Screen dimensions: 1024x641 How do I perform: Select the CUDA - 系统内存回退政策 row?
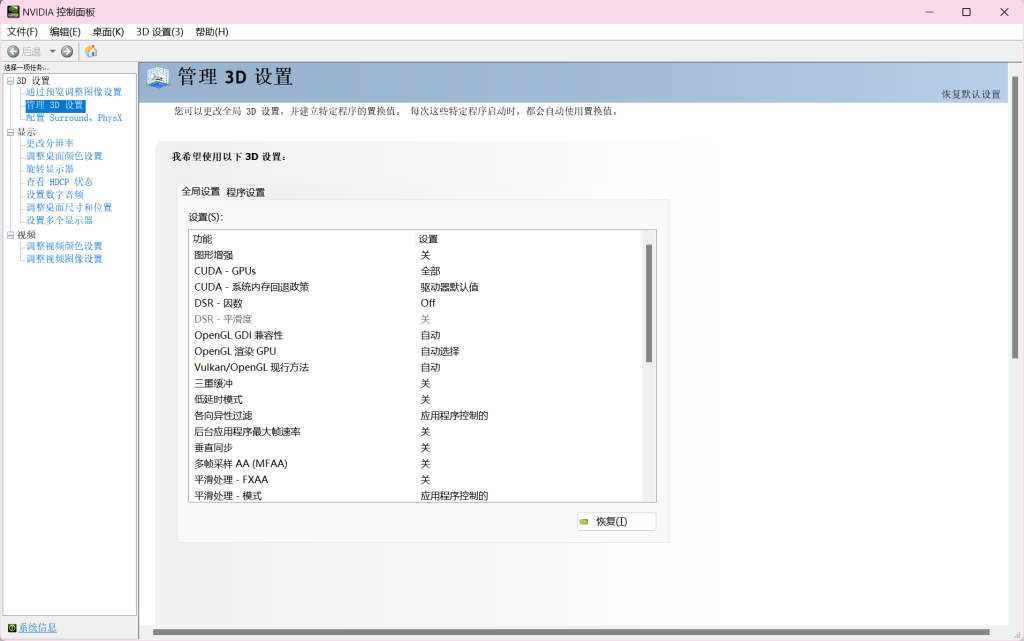point(415,287)
